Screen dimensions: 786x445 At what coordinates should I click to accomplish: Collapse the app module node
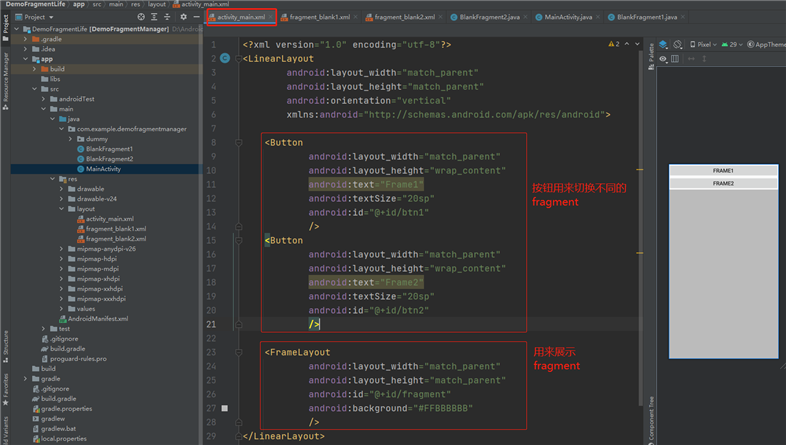click(x=25, y=59)
